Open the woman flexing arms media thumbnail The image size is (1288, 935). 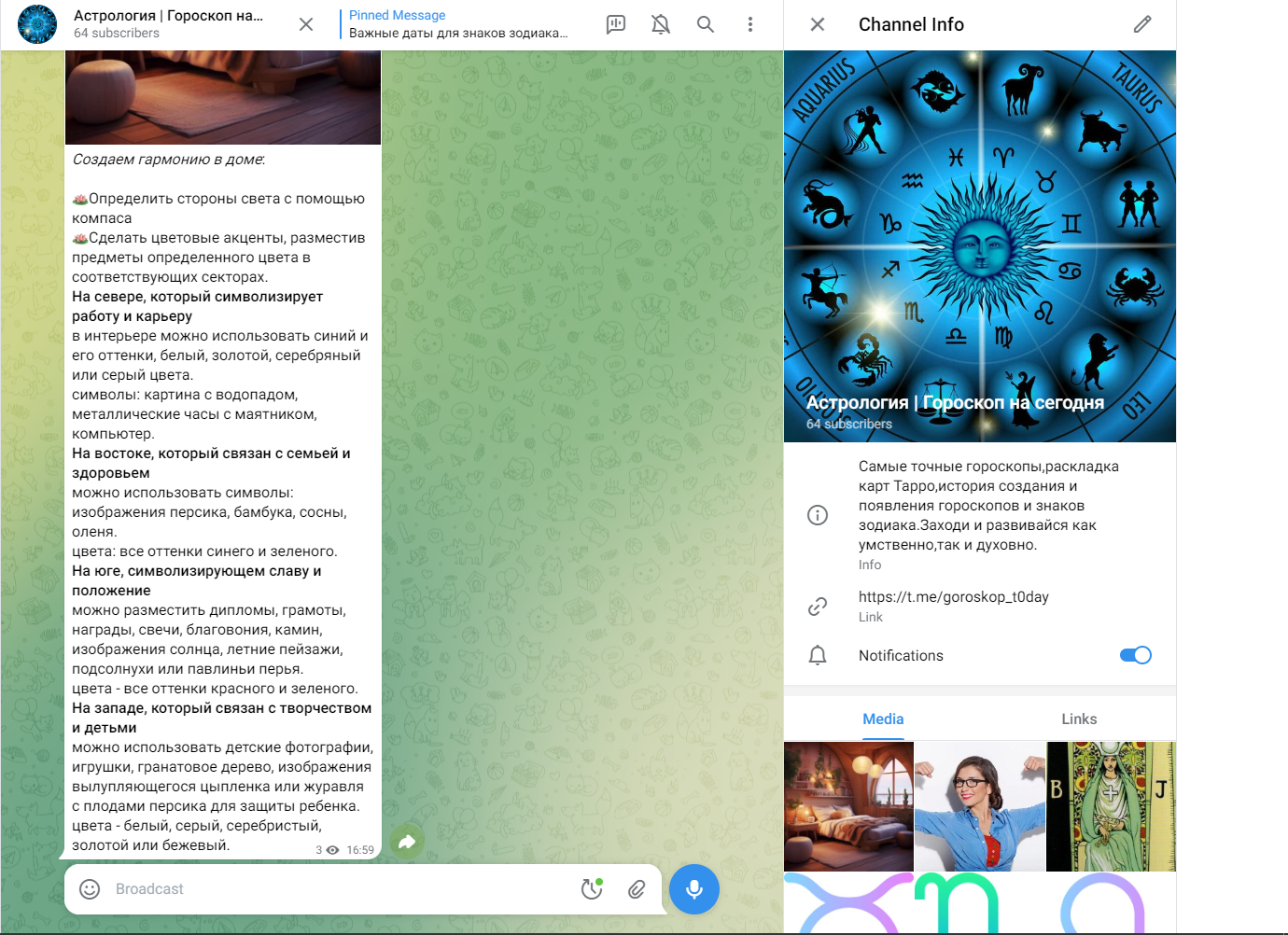tap(980, 806)
